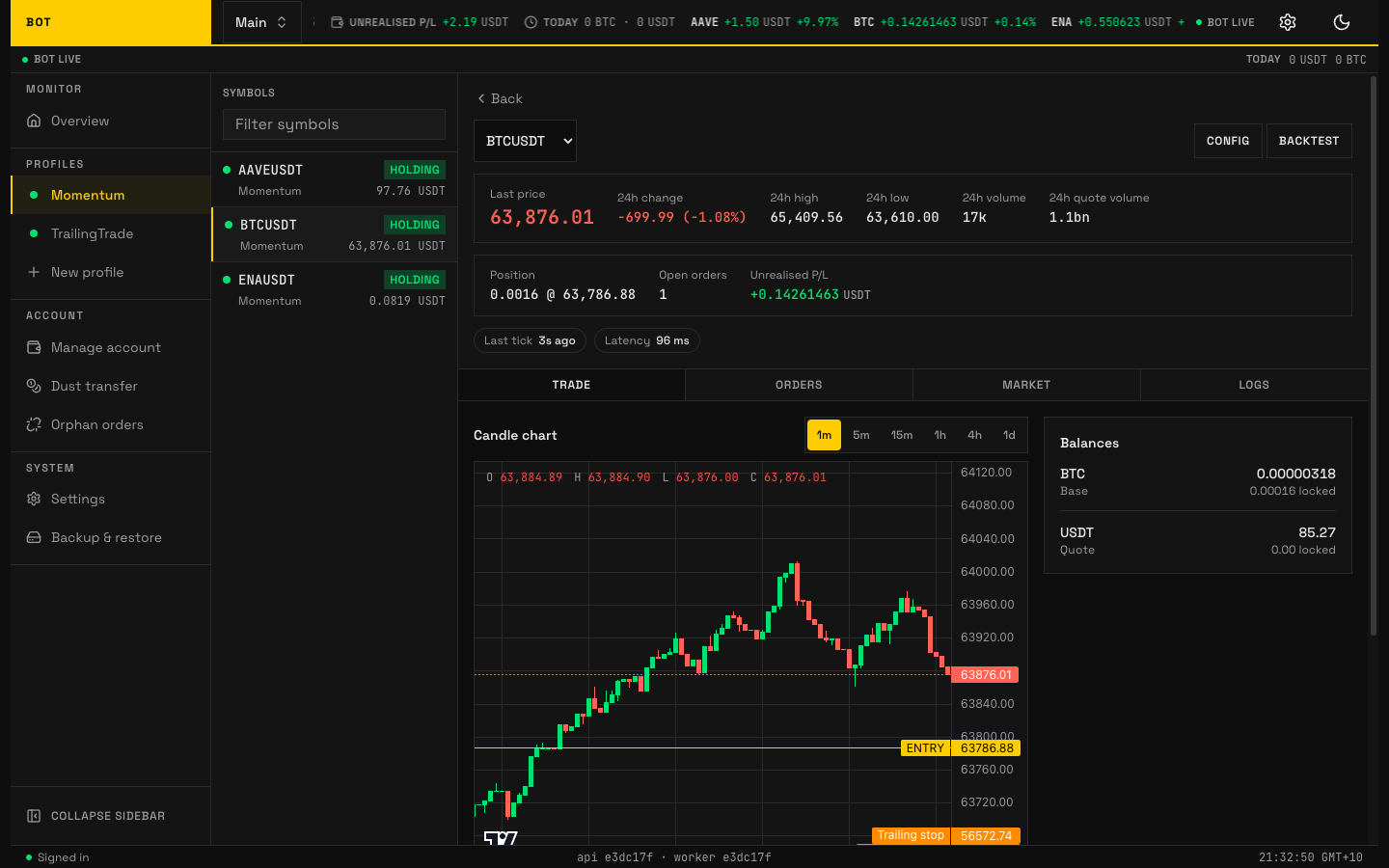The image size is (1389, 868).
Task: Select the BTCUSDT symbol row
Action: (334, 234)
